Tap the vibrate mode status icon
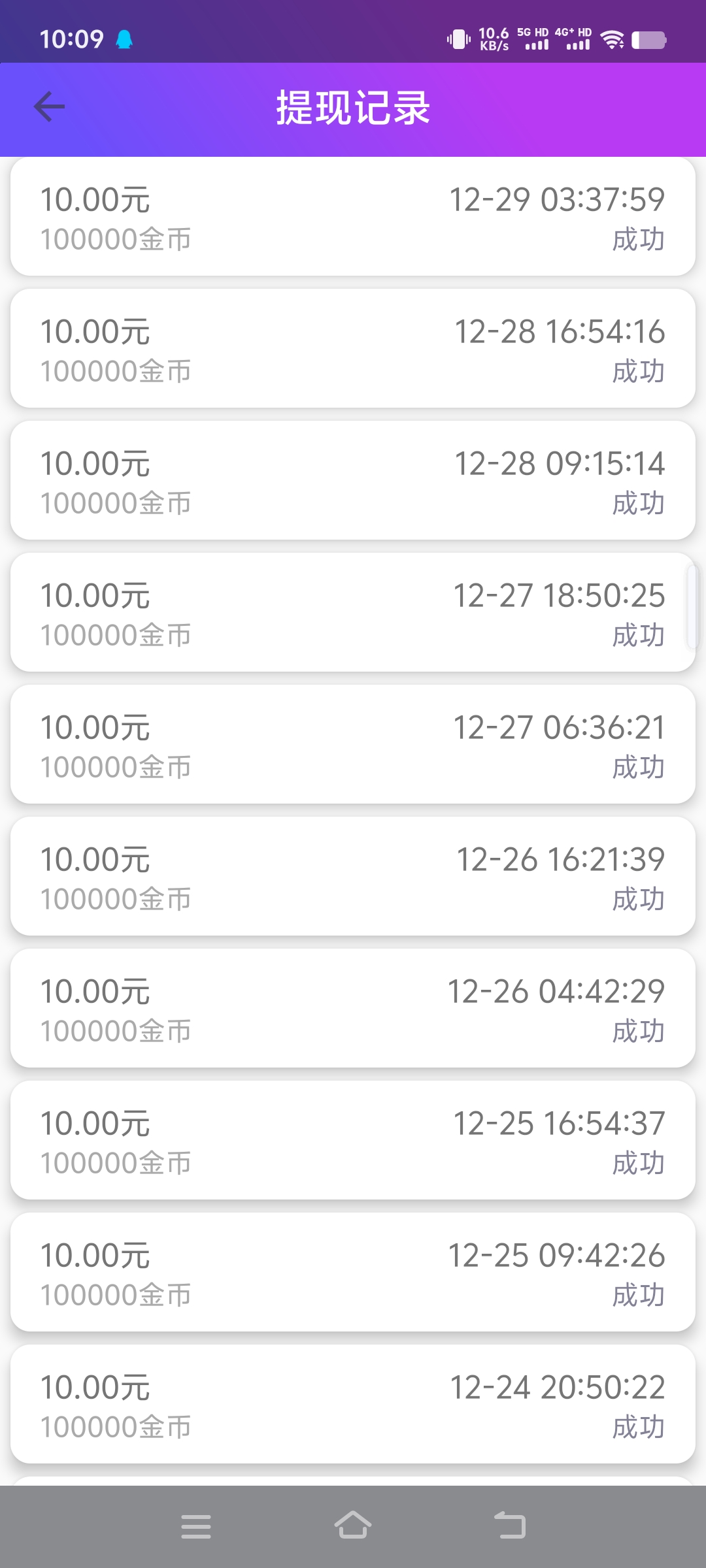706x1568 pixels. click(x=459, y=40)
